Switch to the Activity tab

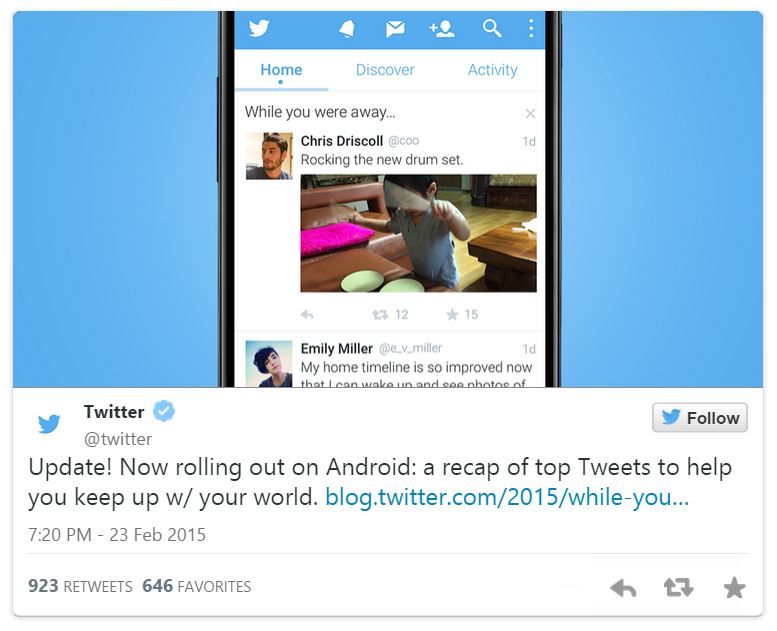click(x=493, y=70)
